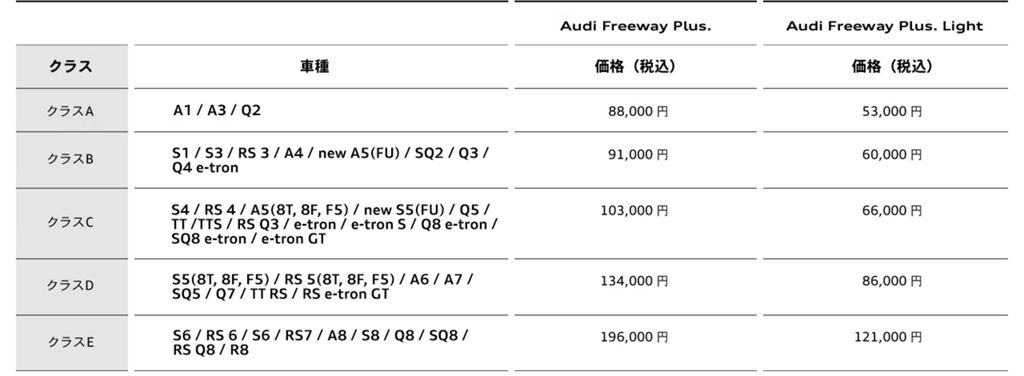Select the A1 / A3 / Q2 models cell

click(217, 110)
